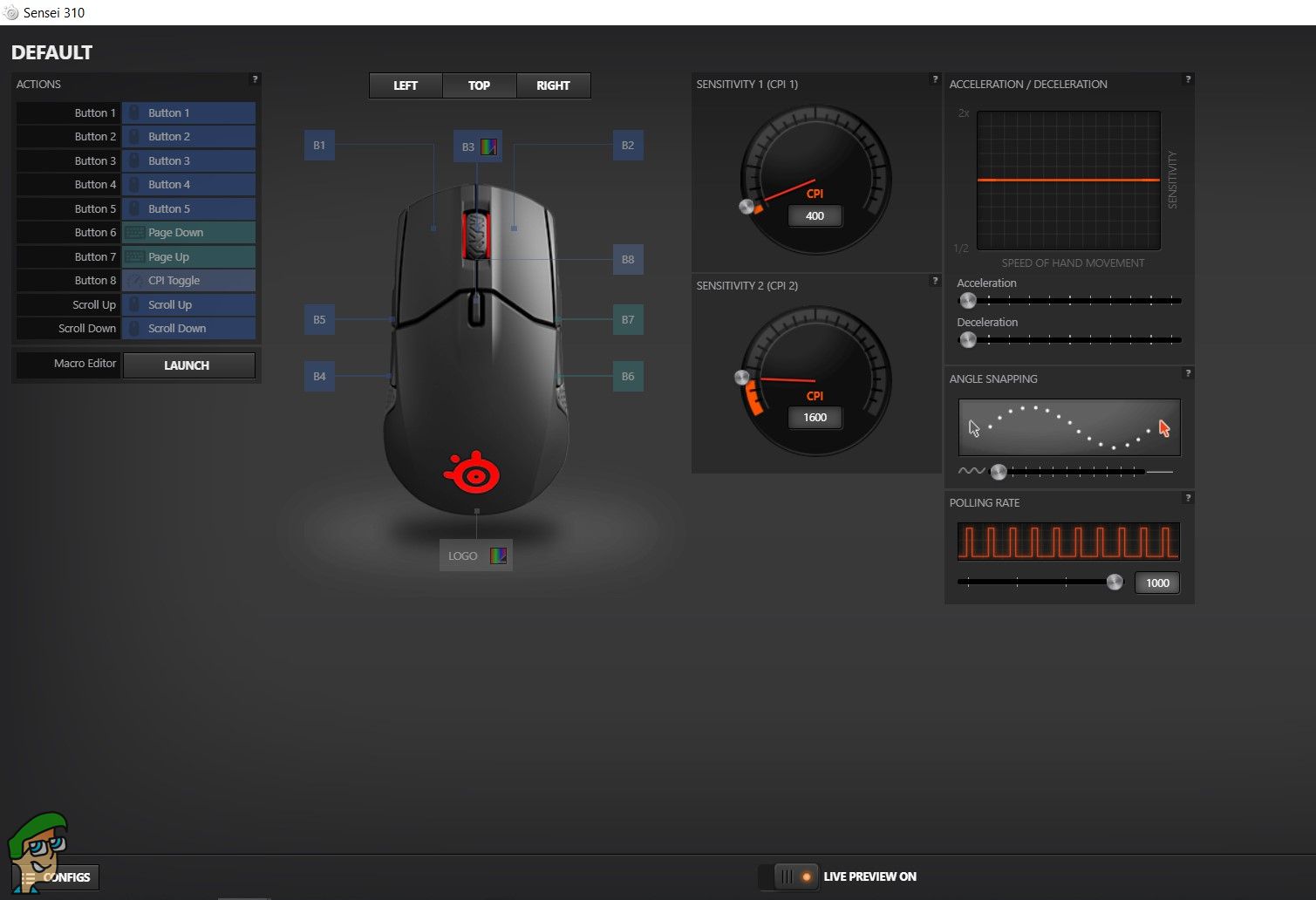The height and width of the screenshot is (900, 1316).
Task: Open help for Acceleration / Deceleration panel
Action: [x=1188, y=79]
